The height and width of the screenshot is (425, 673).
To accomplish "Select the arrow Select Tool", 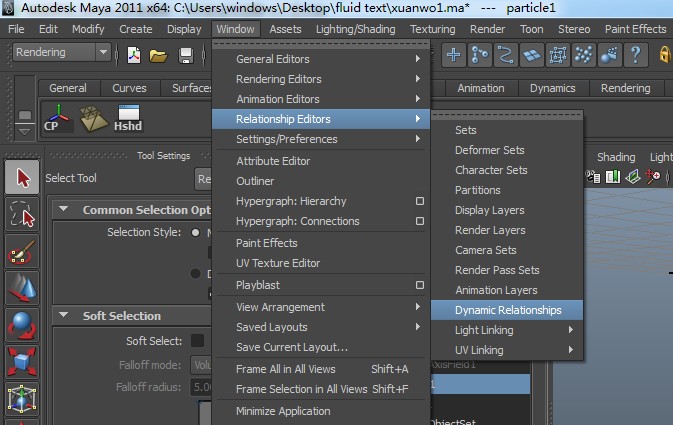I will point(22,177).
